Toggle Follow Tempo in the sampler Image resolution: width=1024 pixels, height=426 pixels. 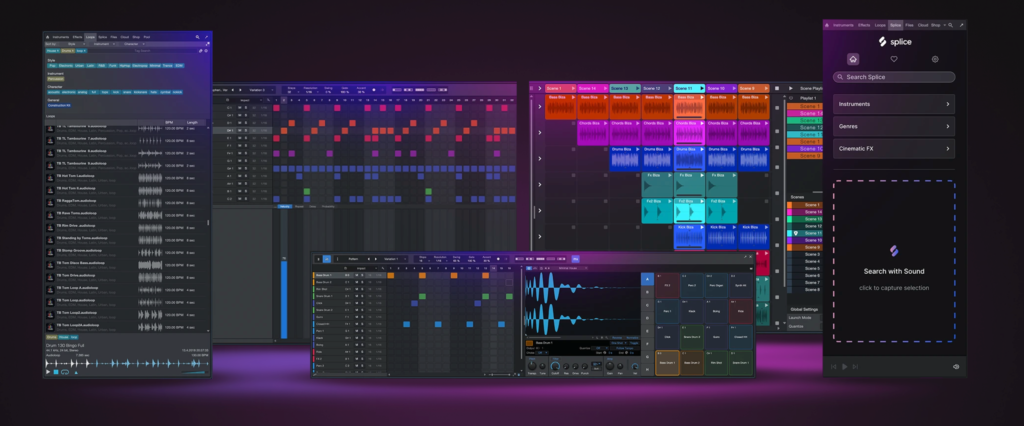click(x=625, y=348)
